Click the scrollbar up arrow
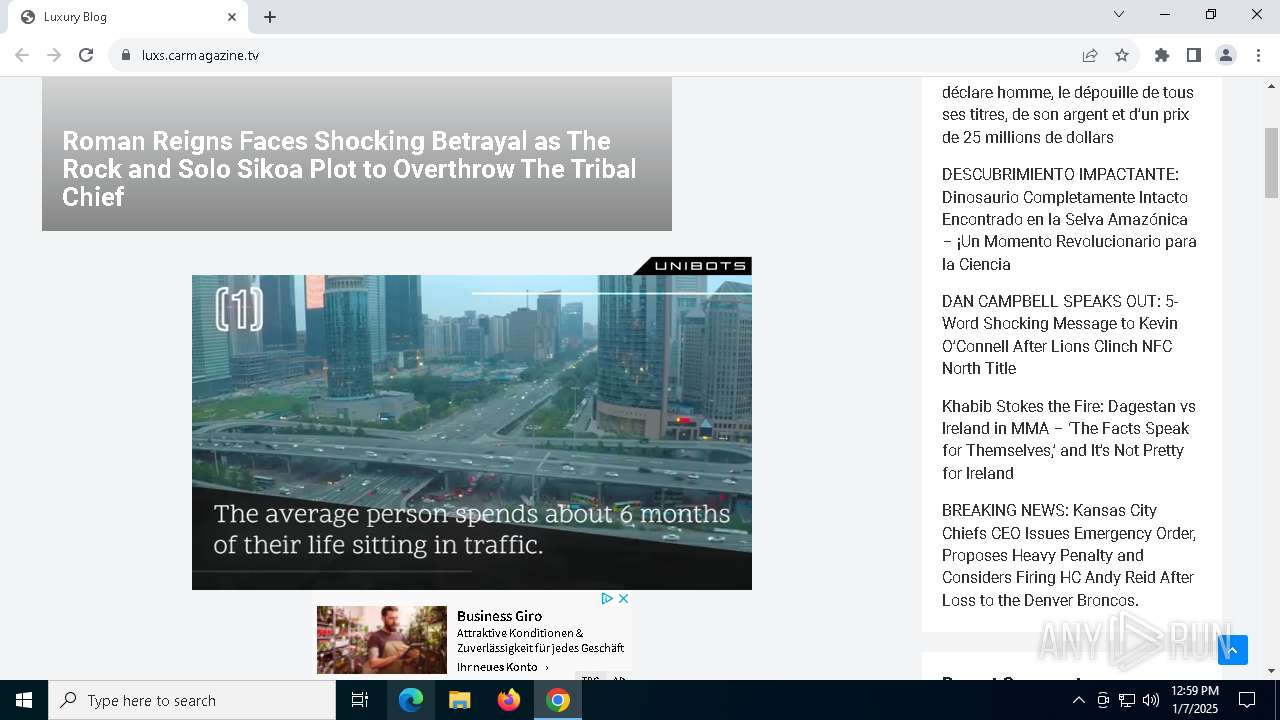The image size is (1280, 720). click(1271, 85)
